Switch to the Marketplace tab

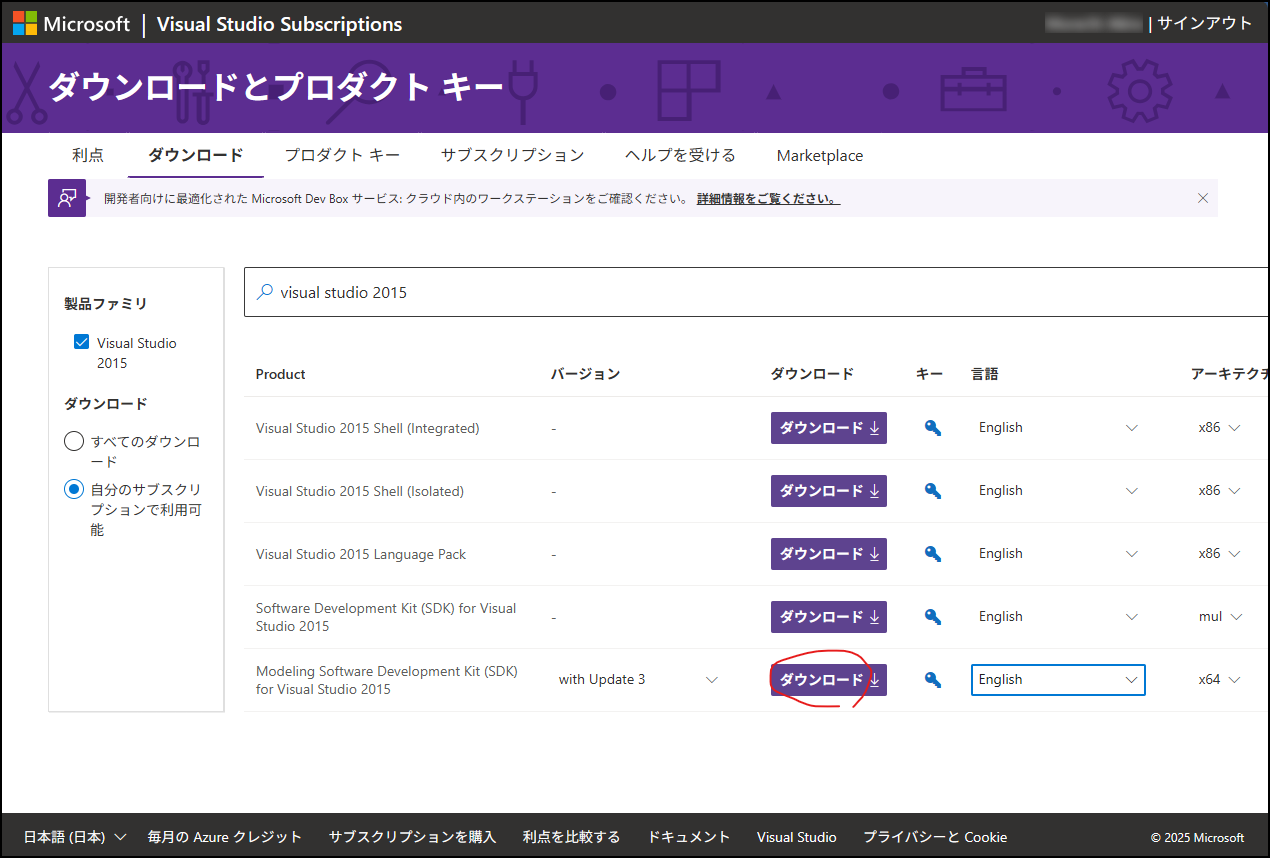tap(820, 156)
